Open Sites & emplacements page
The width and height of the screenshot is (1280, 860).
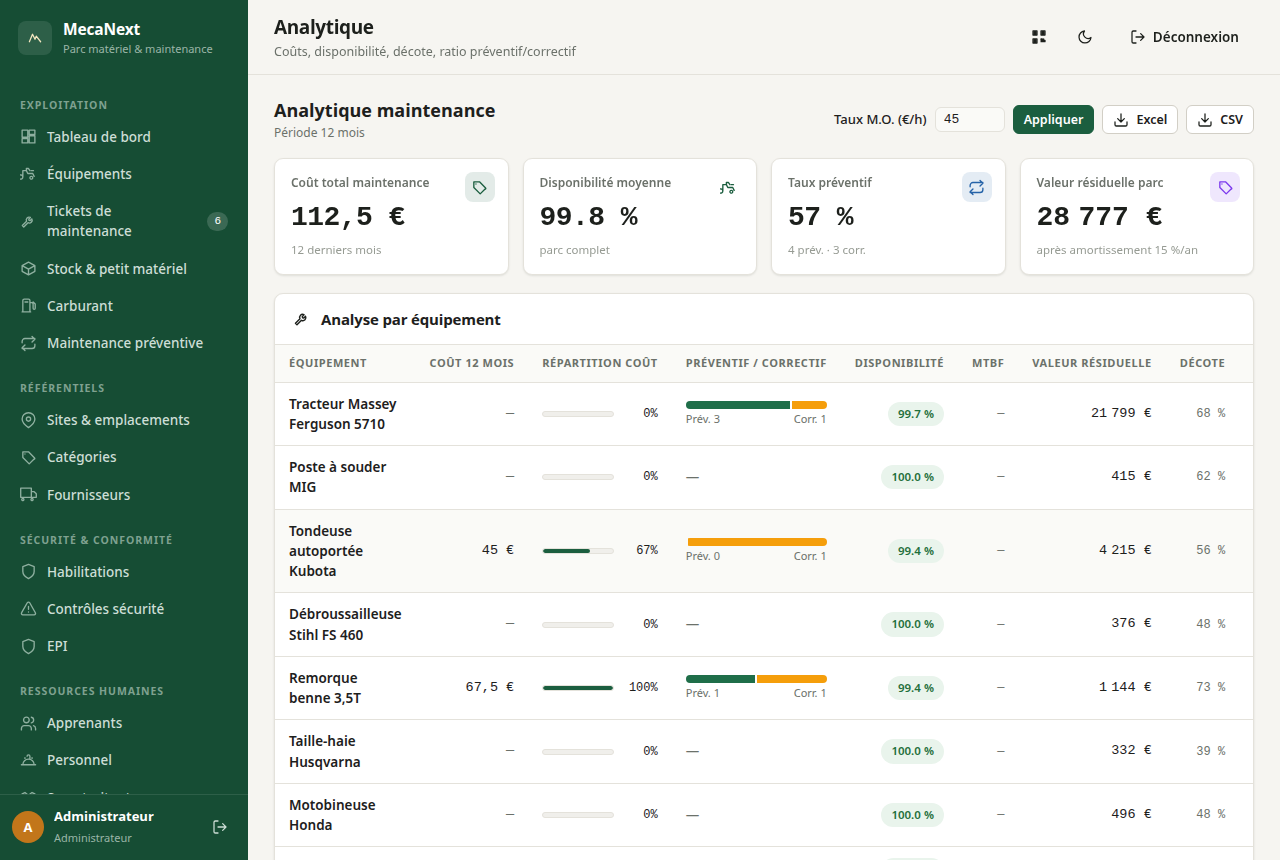coord(124,420)
